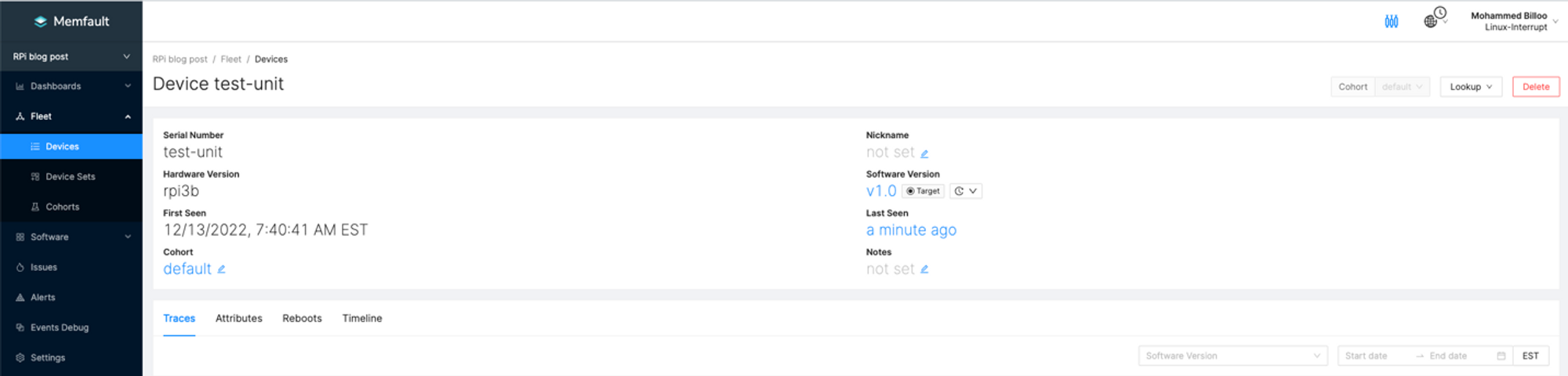Go to Issues in the sidebar
The height and width of the screenshot is (376, 1568).
44,267
